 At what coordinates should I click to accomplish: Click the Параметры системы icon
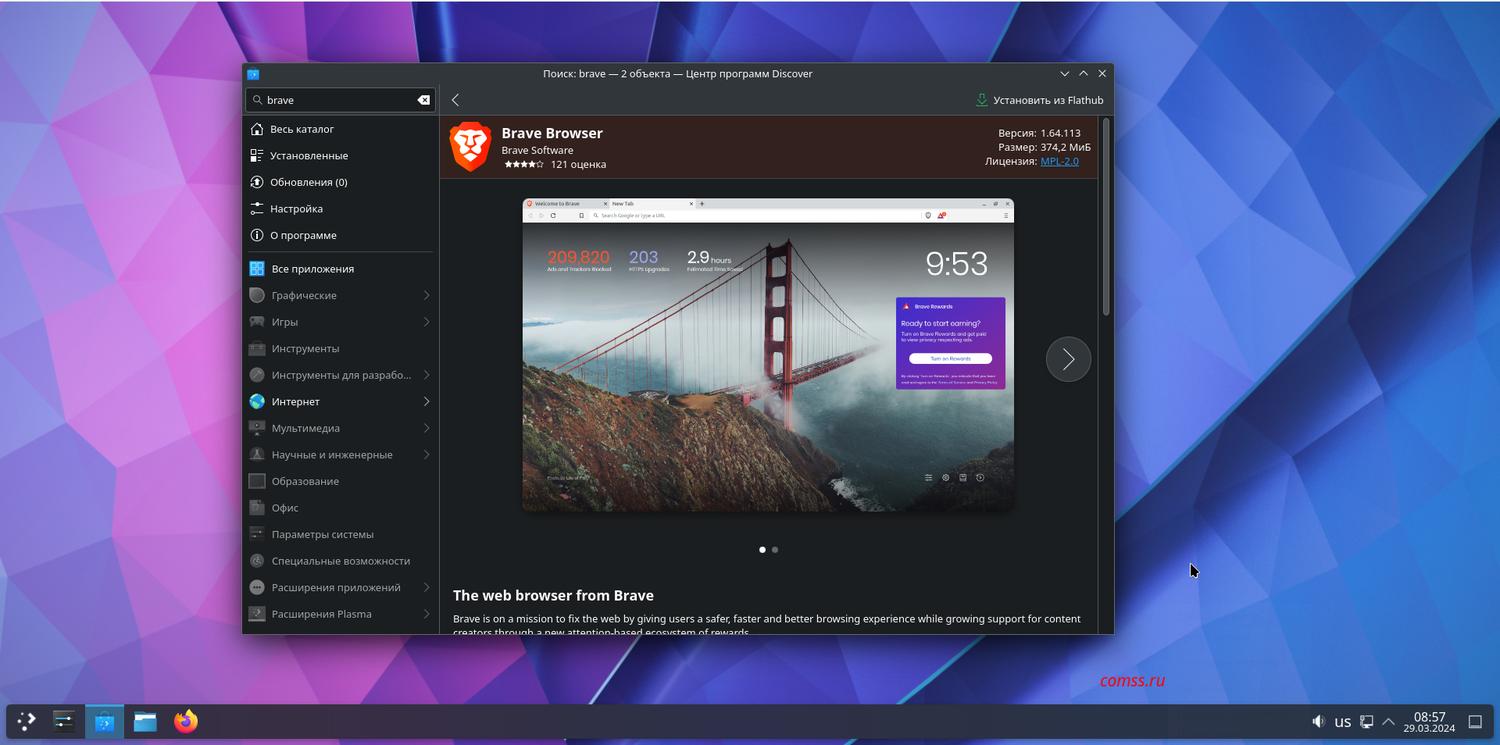(x=257, y=534)
